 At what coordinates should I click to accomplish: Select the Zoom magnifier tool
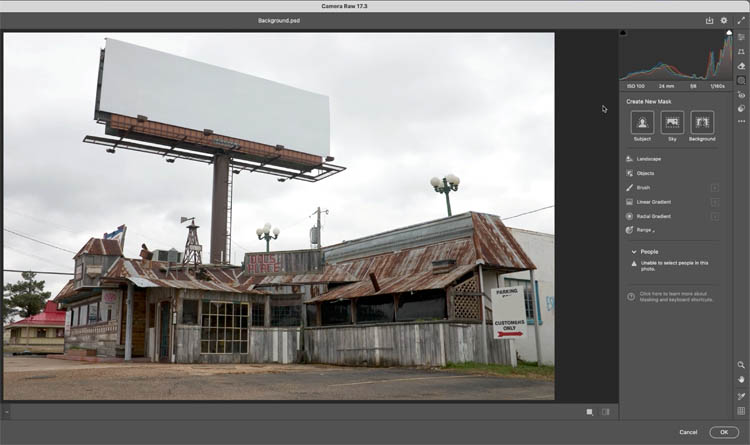(x=741, y=366)
